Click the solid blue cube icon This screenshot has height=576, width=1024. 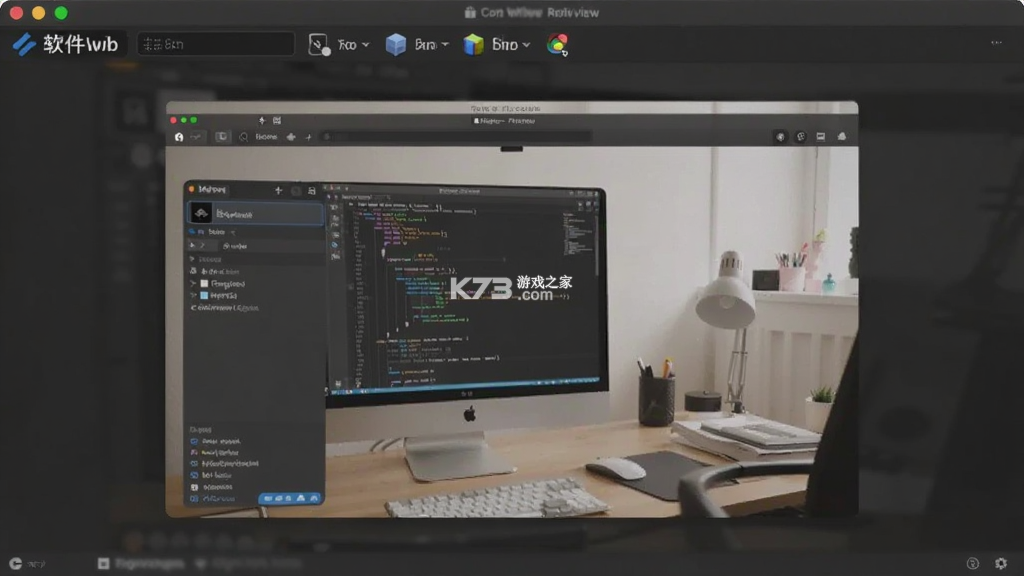(x=396, y=44)
